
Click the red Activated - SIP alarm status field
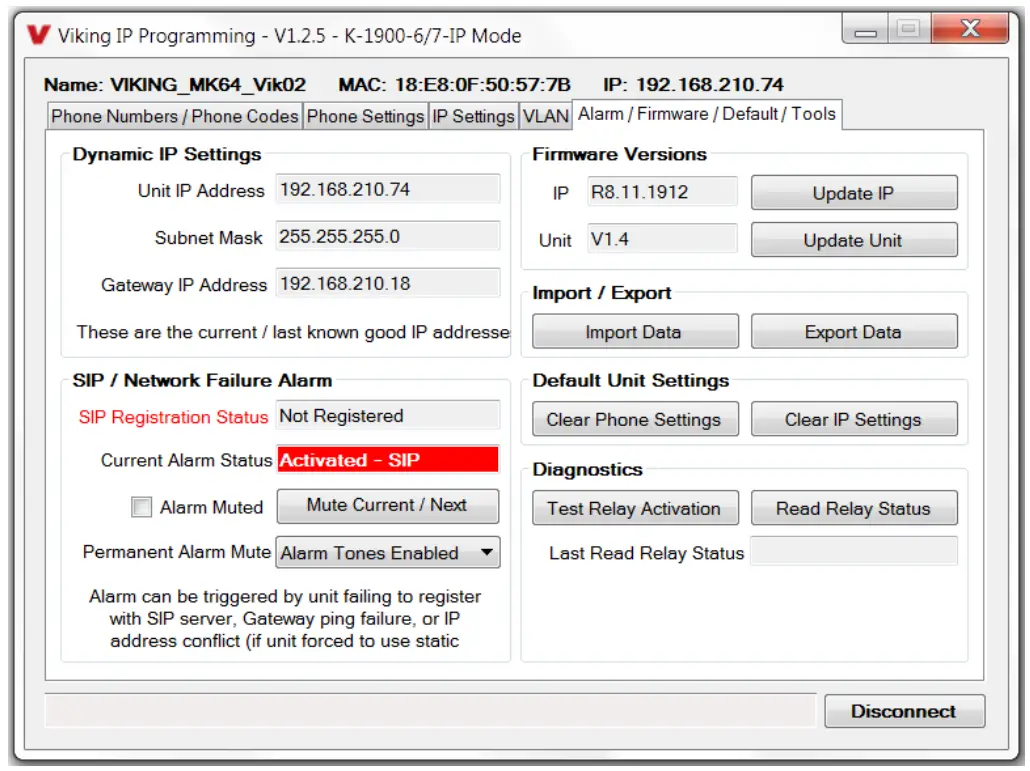(388, 459)
